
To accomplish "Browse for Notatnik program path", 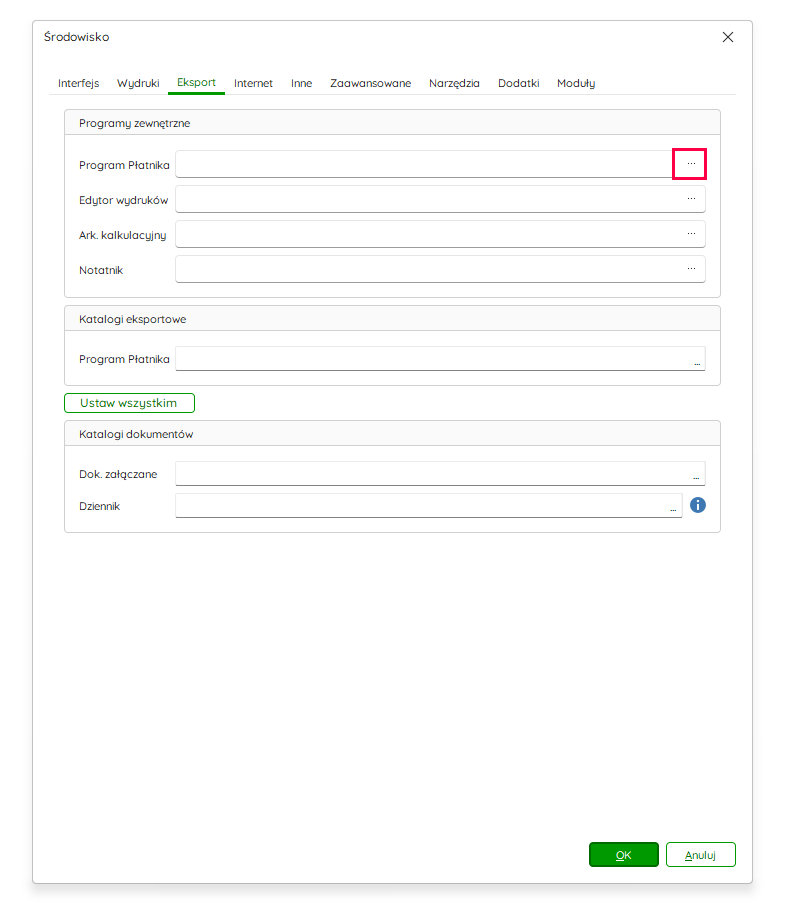I will tap(691, 269).
